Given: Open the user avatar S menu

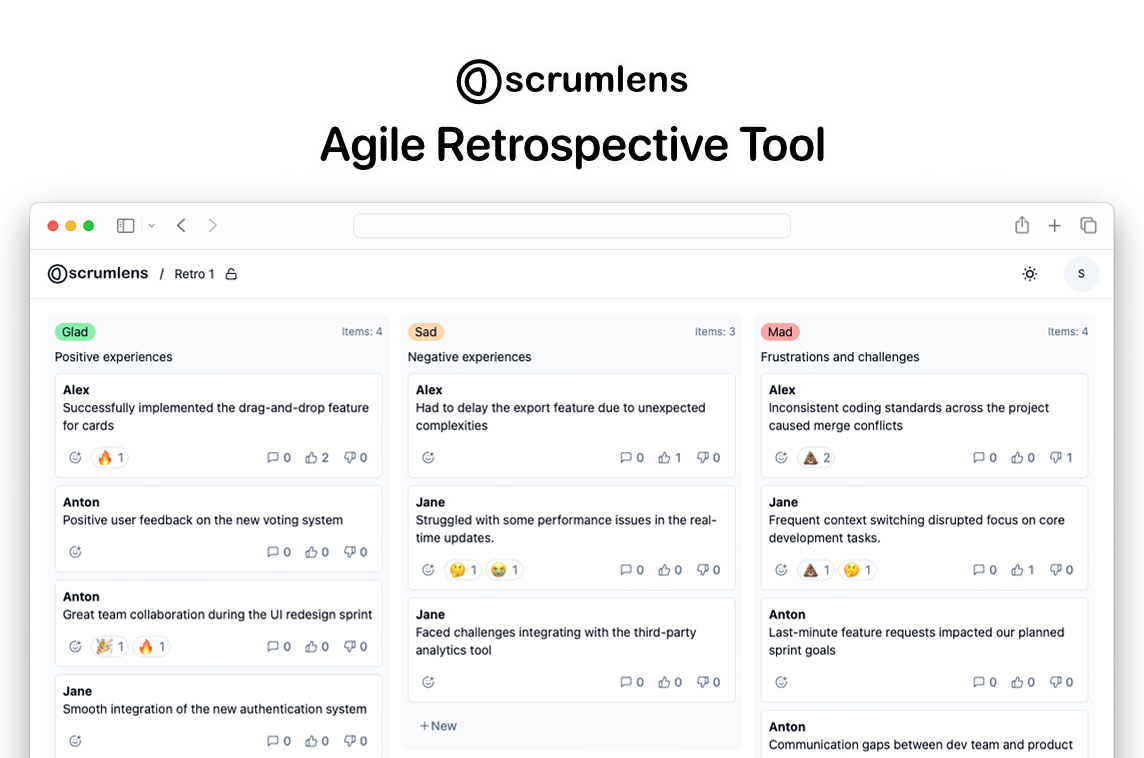Looking at the screenshot, I should point(1081,274).
